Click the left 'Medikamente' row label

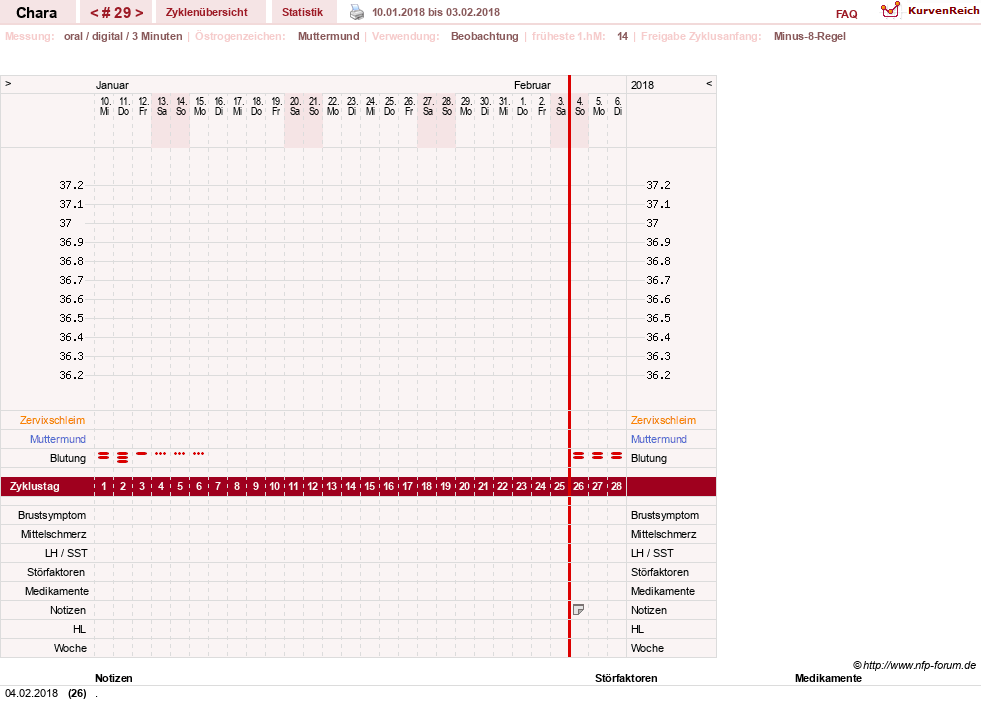[x=57, y=591]
